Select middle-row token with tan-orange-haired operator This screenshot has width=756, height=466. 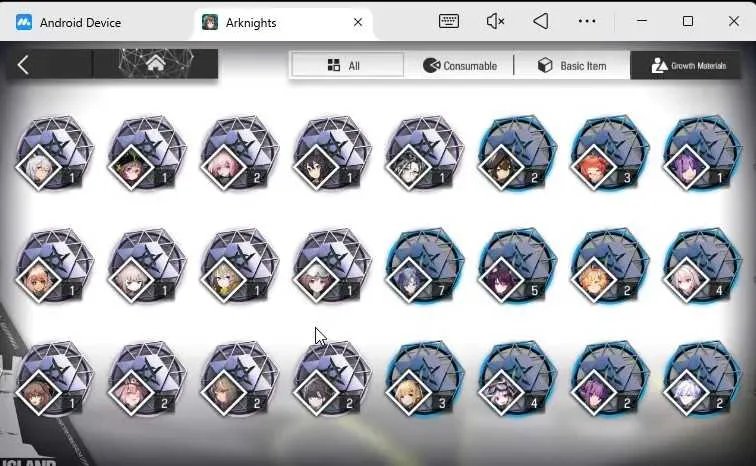(54, 266)
